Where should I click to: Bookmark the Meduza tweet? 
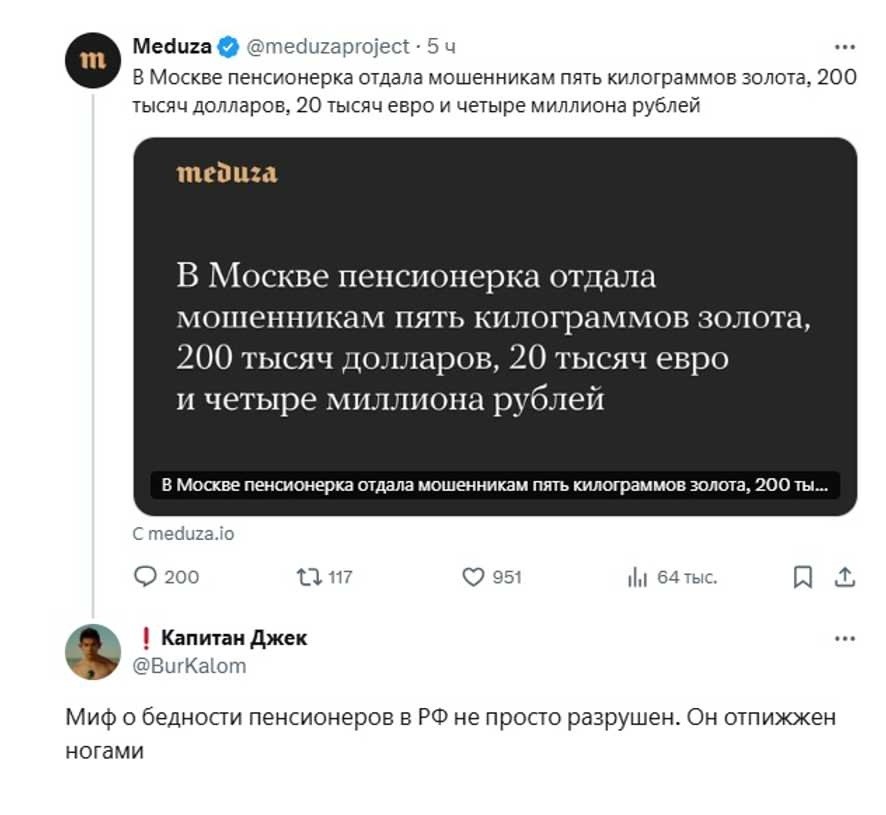[x=802, y=577]
